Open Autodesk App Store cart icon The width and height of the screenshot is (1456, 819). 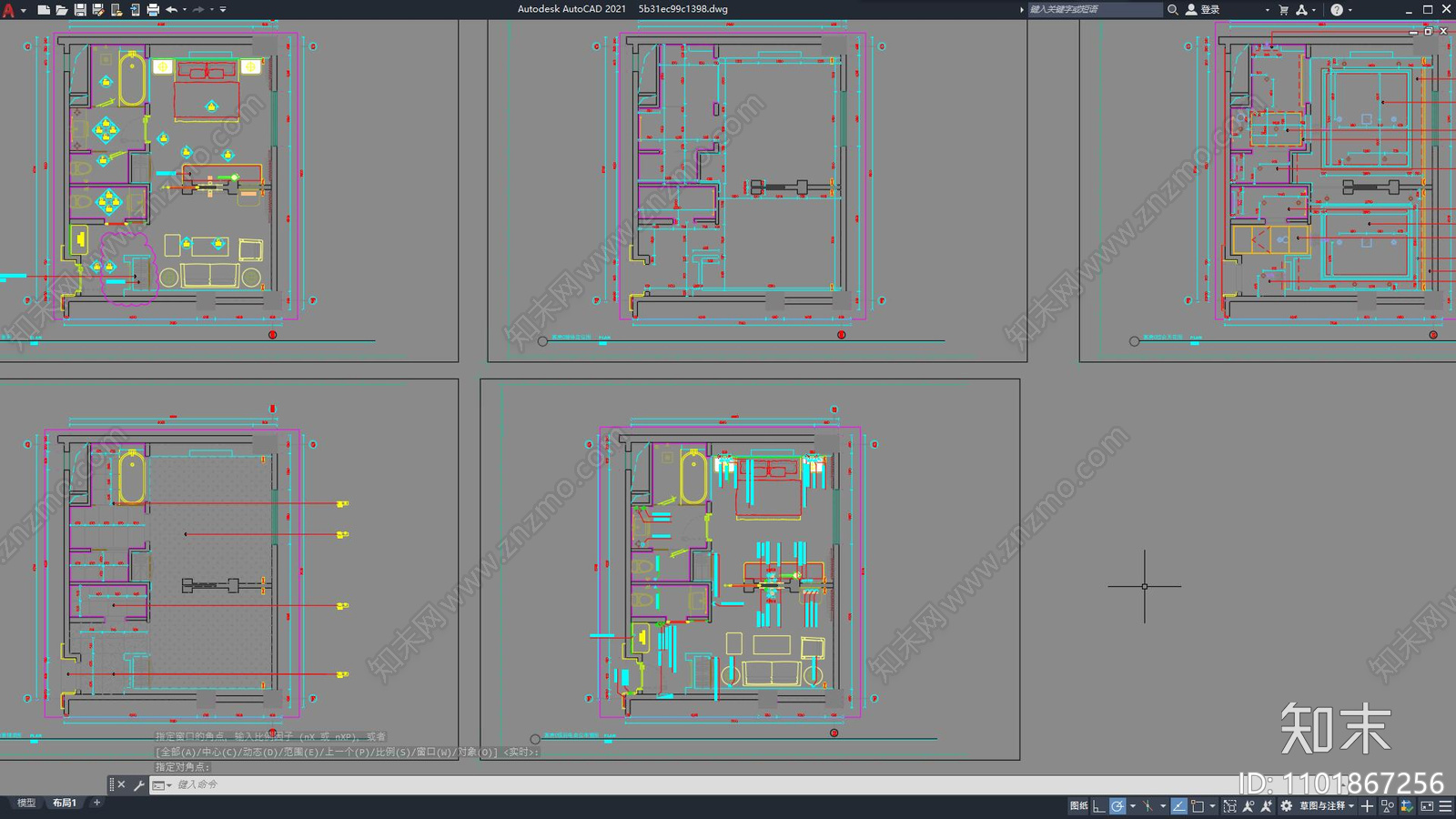coord(1284,10)
